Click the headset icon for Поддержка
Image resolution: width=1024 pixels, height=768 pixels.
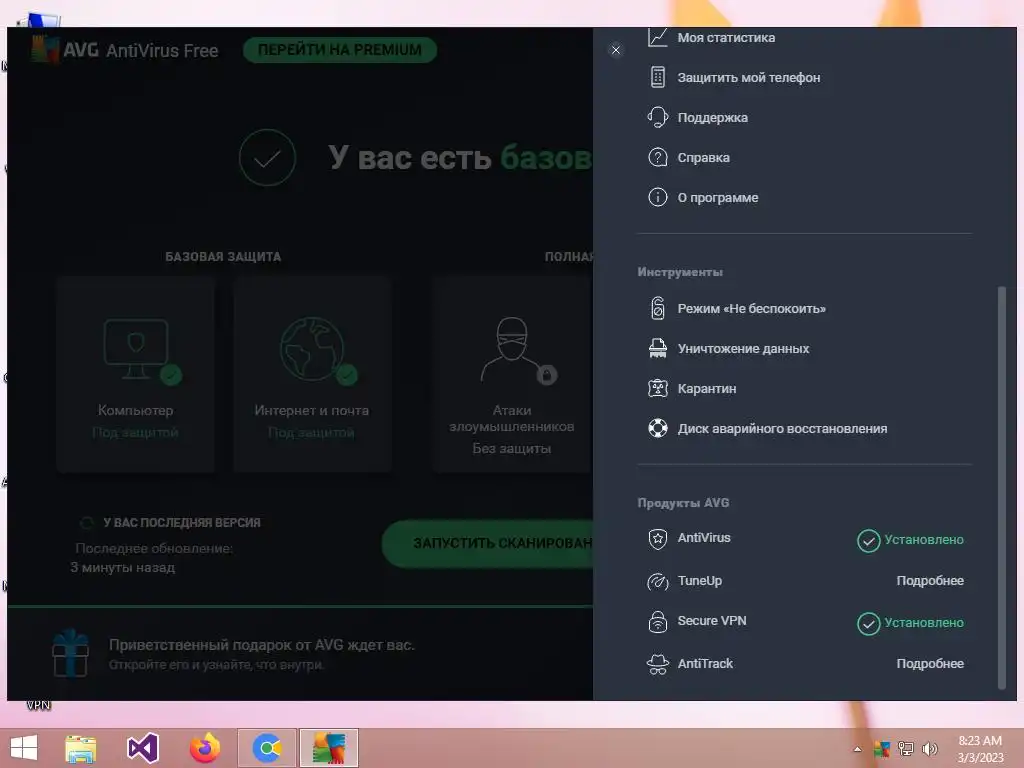[x=658, y=118]
